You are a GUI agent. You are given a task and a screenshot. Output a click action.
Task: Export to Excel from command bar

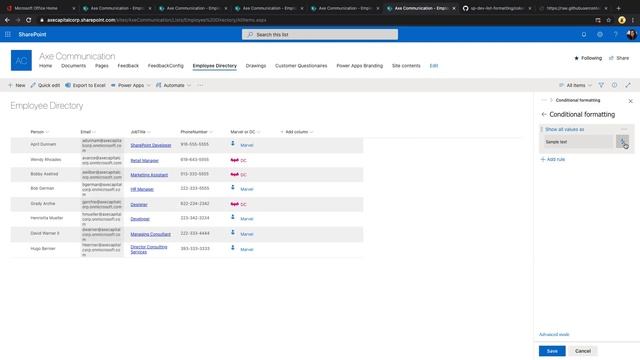tap(85, 85)
